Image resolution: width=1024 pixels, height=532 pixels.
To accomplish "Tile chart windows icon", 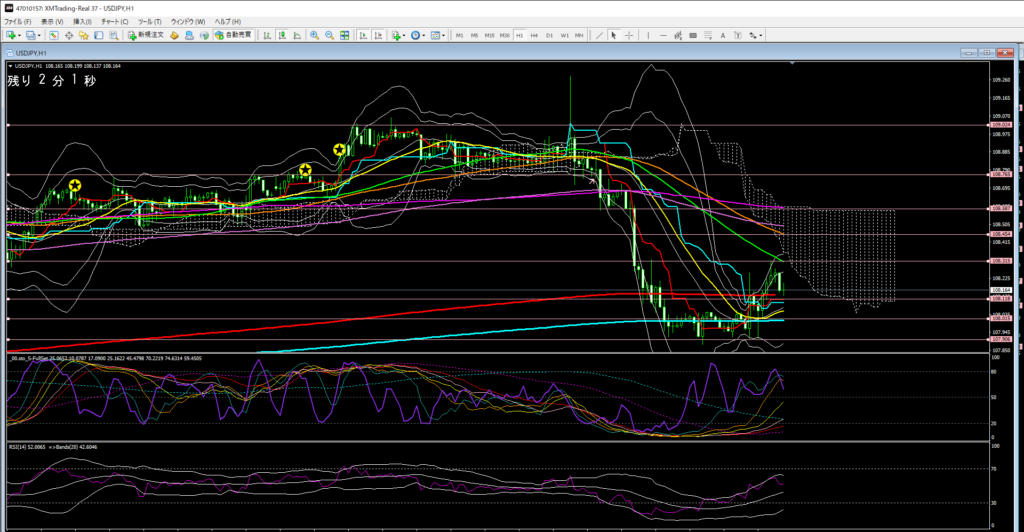I will point(345,35).
